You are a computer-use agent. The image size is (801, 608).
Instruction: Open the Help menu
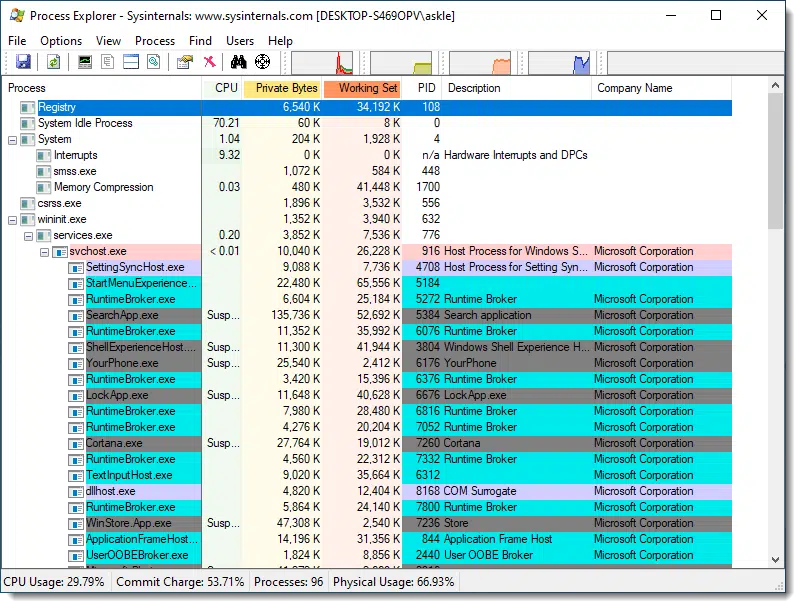pos(280,41)
